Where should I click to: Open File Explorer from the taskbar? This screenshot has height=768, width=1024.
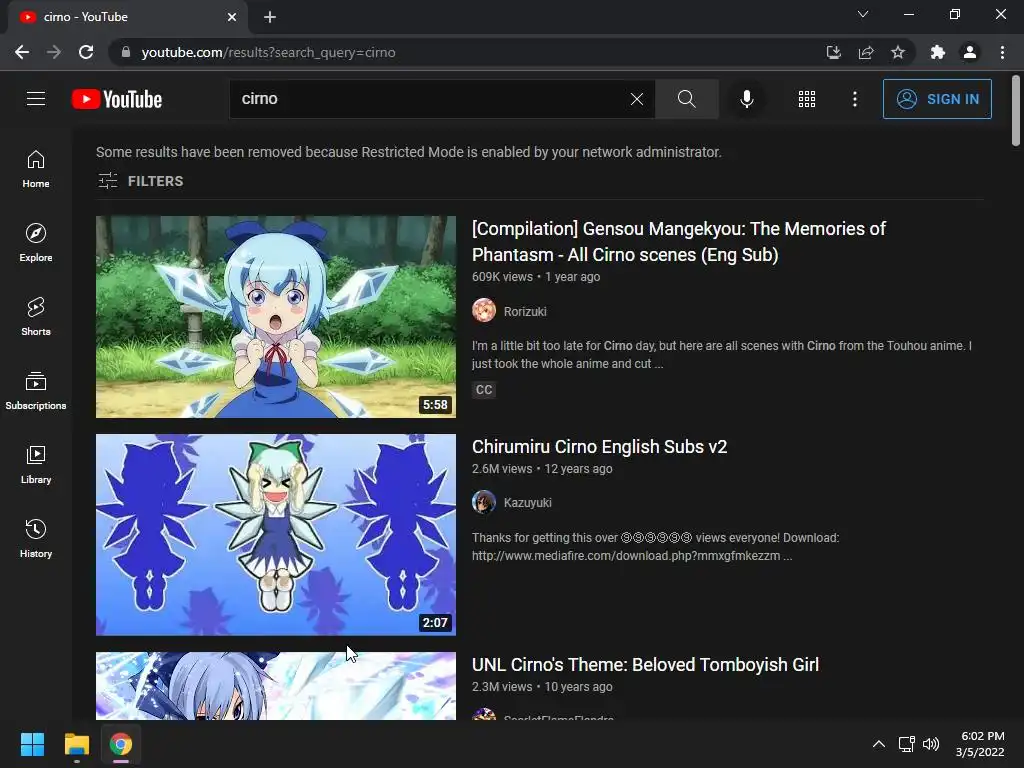point(76,744)
